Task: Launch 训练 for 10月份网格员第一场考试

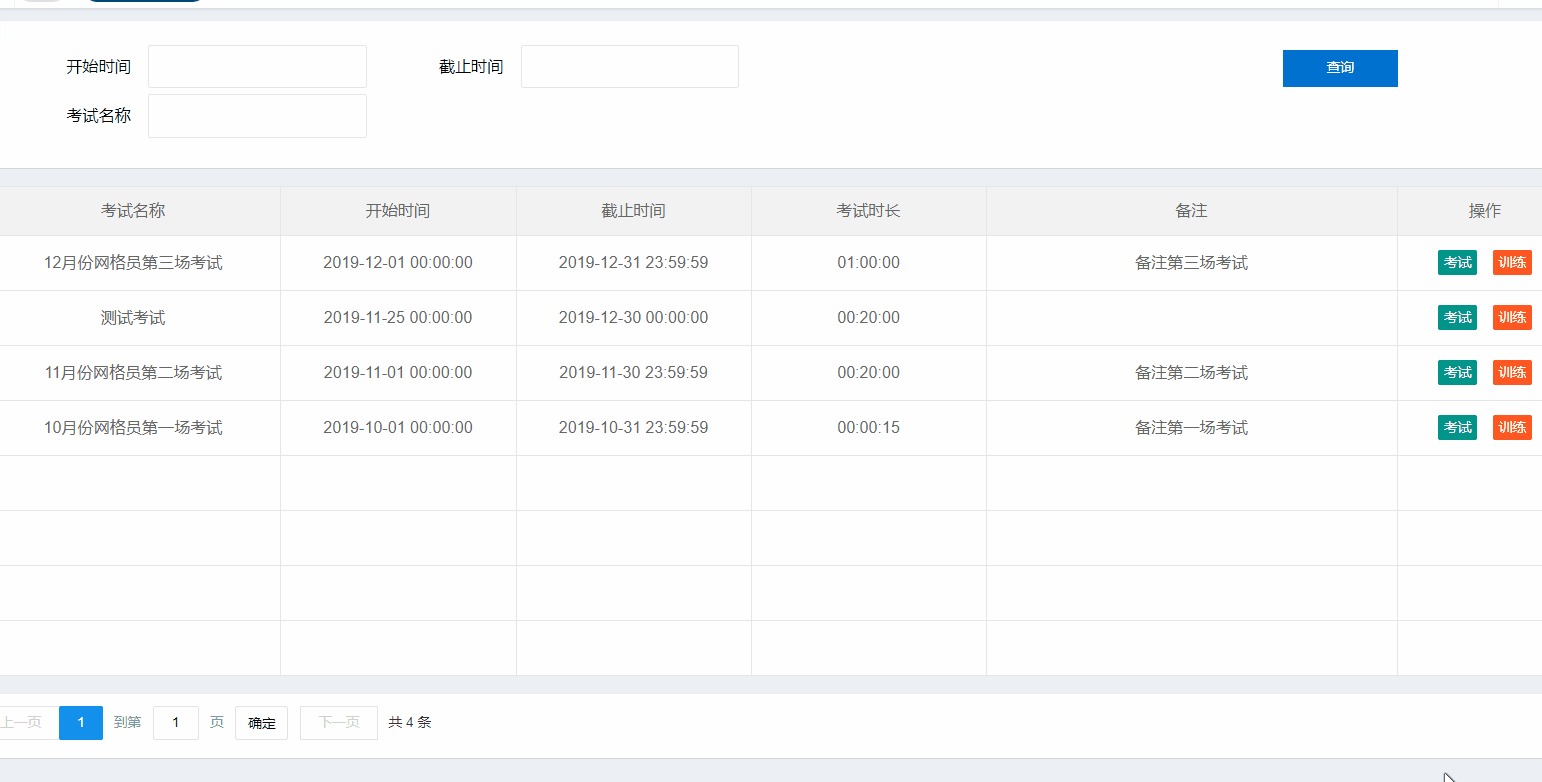Action: click(1512, 428)
